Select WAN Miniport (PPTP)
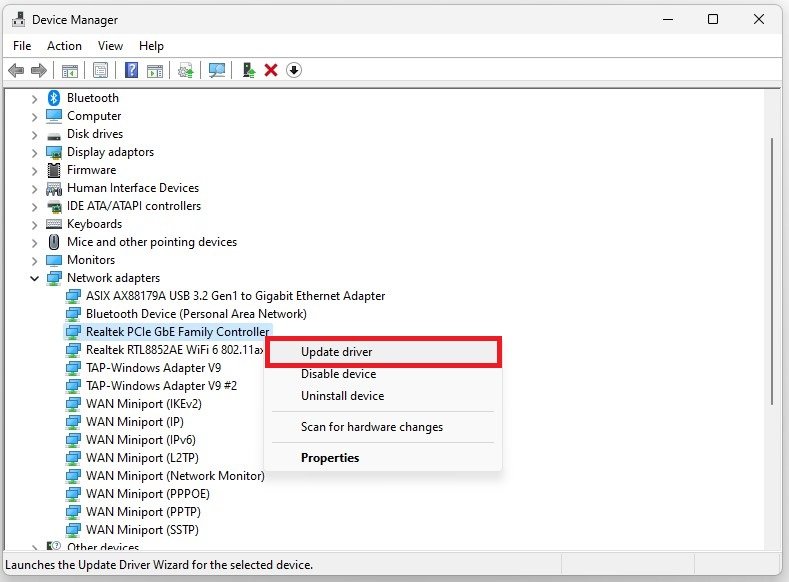 pyautogui.click(x=143, y=512)
